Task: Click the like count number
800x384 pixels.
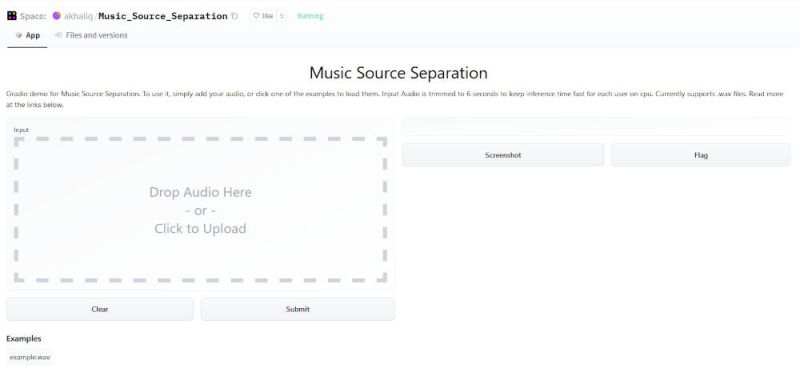Action: tap(281, 16)
